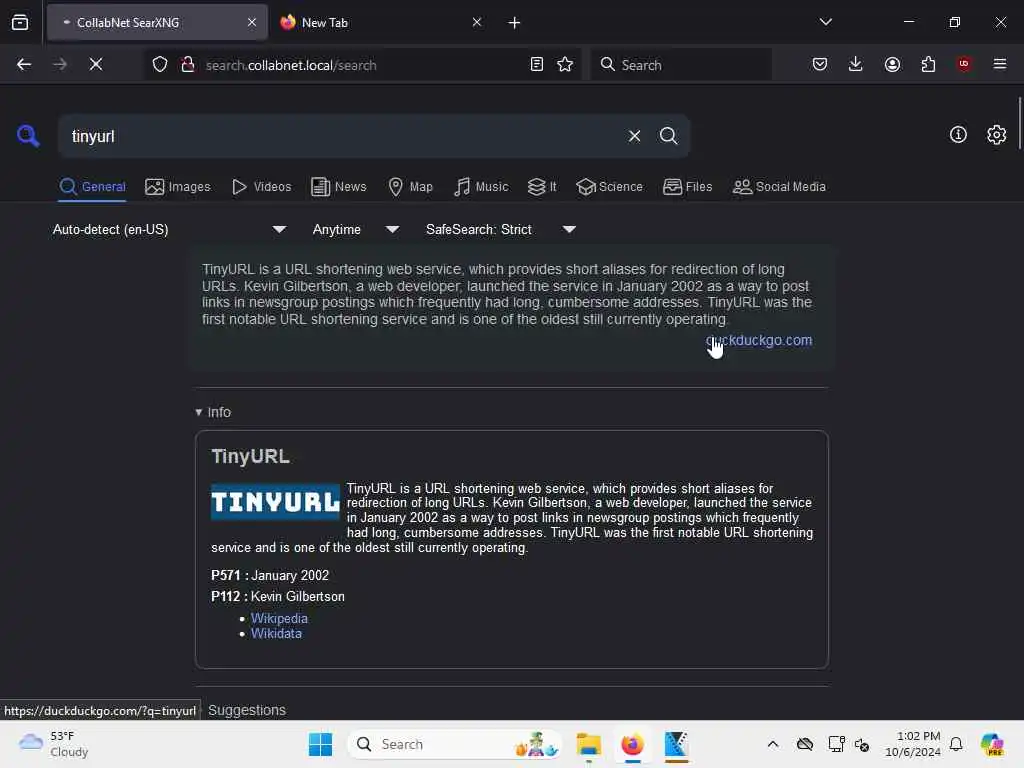
Task: Open the Firefox downloads panel
Action: tap(856, 64)
